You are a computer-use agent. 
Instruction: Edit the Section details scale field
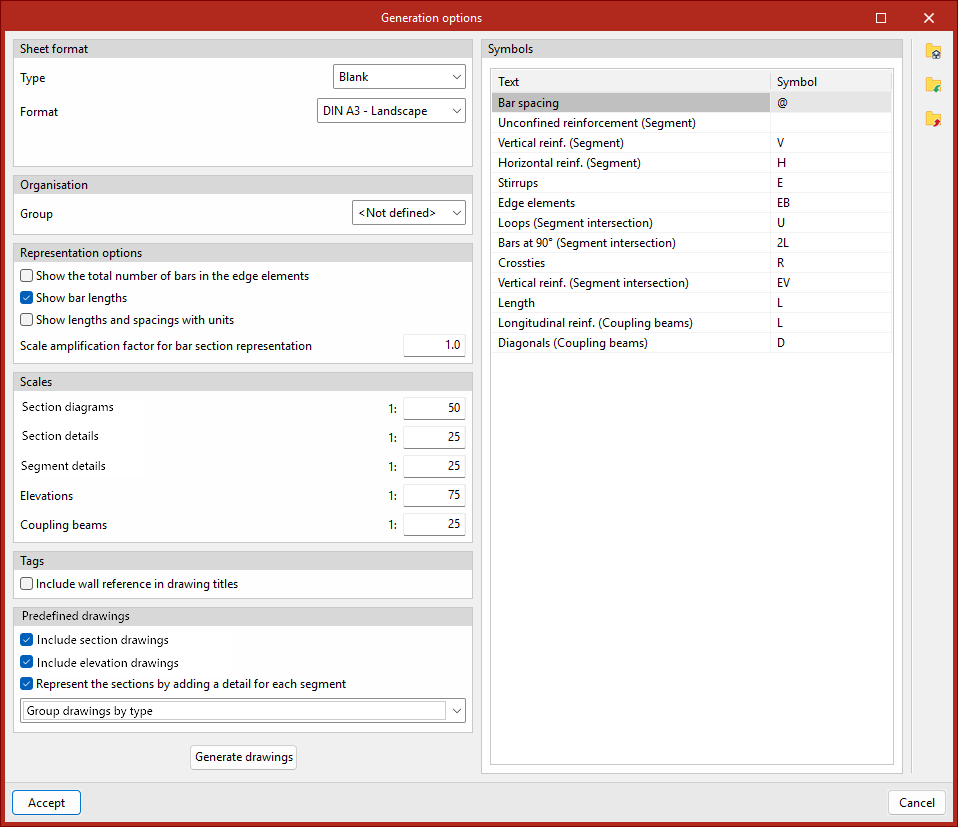click(434, 437)
